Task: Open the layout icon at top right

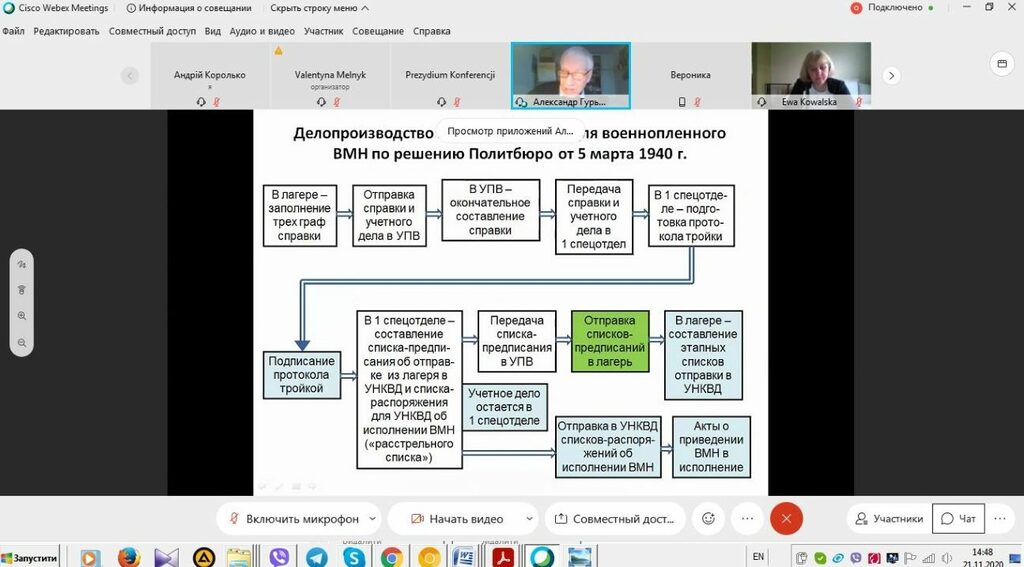Action: [x=1000, y=65]
